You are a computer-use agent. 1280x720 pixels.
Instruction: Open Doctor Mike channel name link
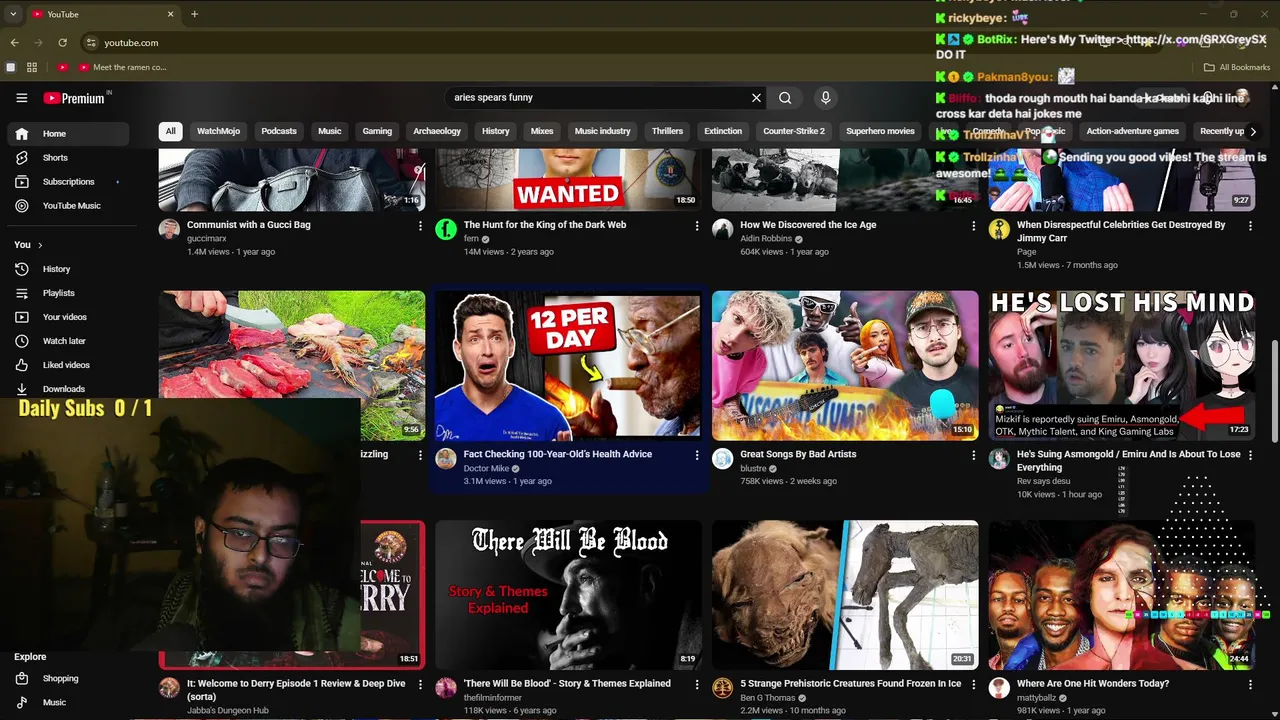tap(486, 468)
